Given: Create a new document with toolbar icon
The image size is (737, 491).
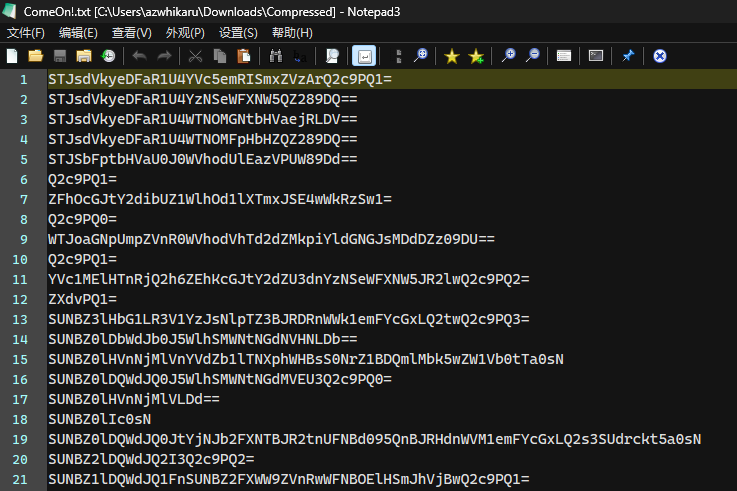Looking at the screenshot, I should (x=12, y=56).
